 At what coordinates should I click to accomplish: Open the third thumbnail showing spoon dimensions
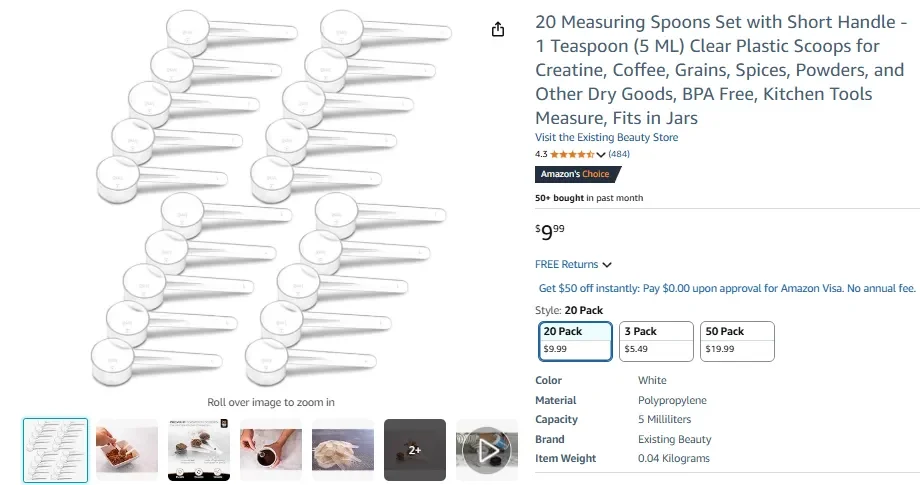199,450
